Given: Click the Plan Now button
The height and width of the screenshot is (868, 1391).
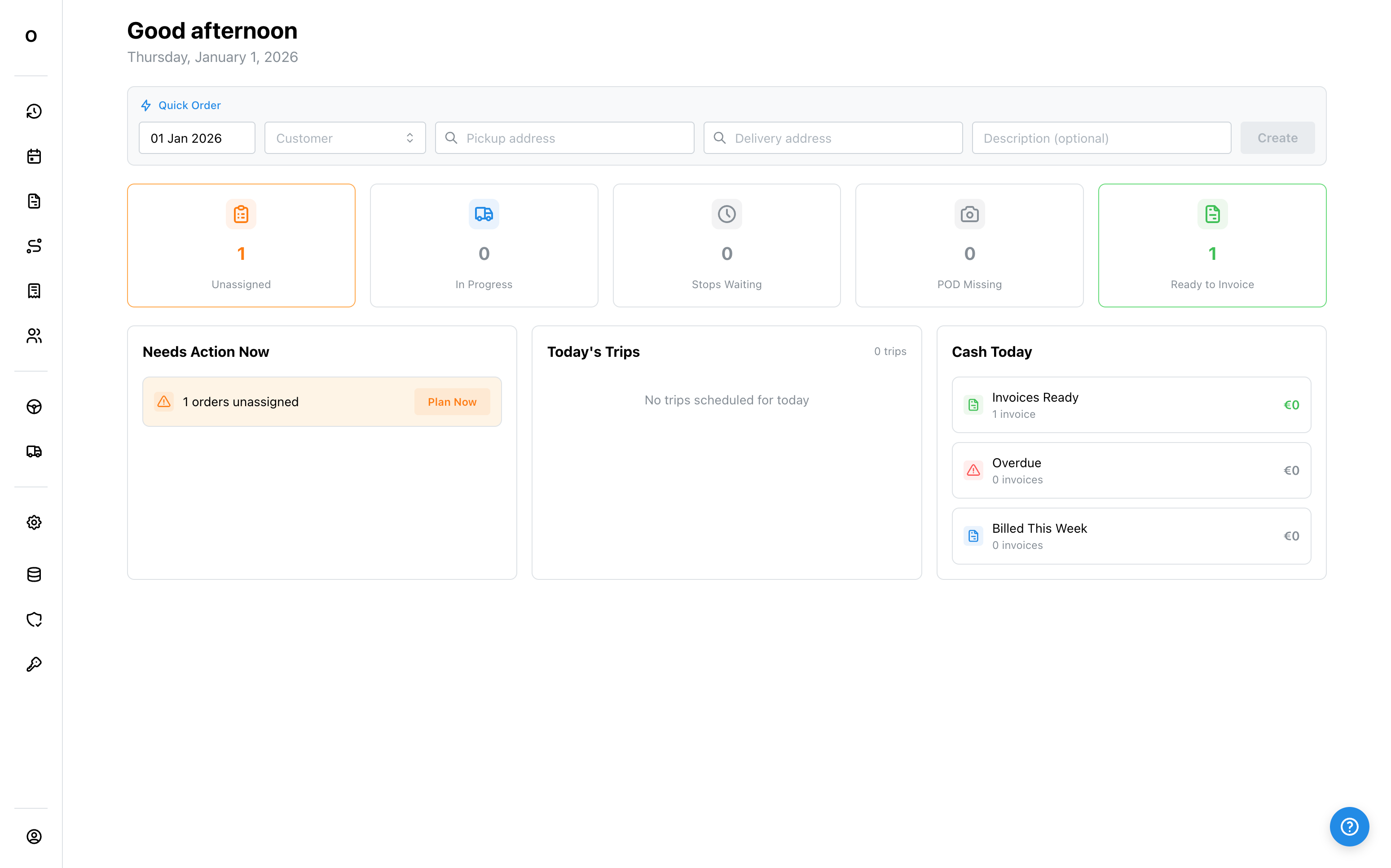Looking at the screenshot, I should coord(452,402).
